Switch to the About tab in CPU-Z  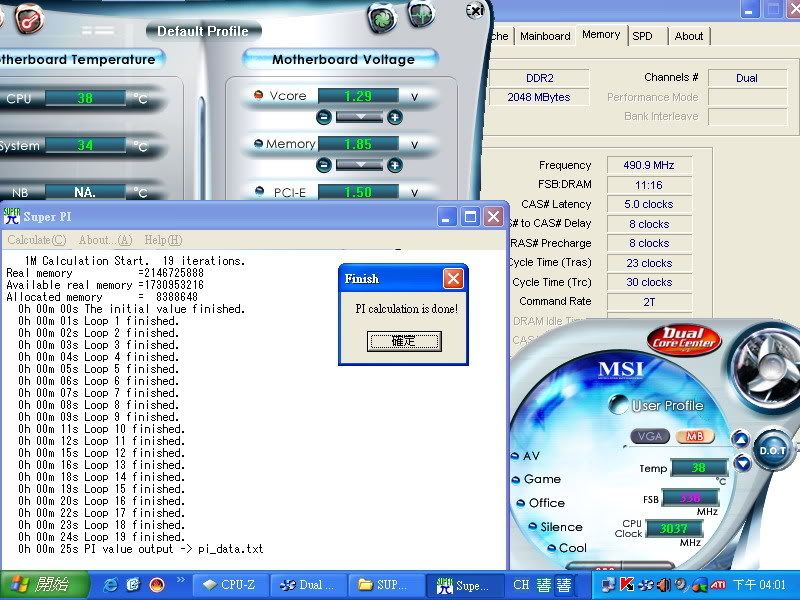pyautogui.click(x=689, y=36)
